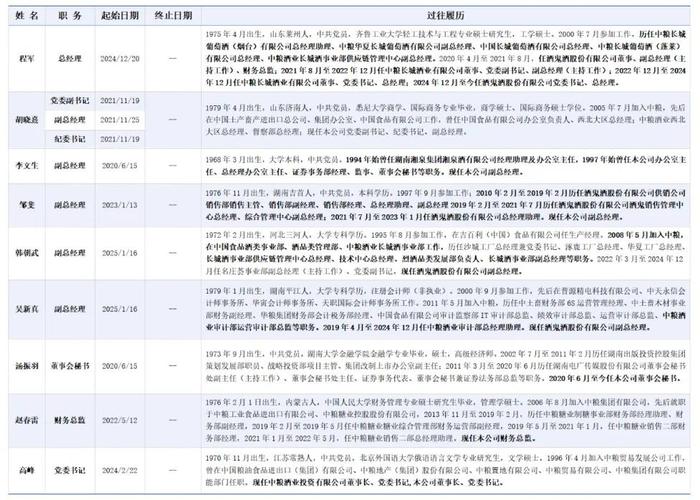Select the name cell 吴新真
The height and width of the screenshot is (500, 700).
27,309
